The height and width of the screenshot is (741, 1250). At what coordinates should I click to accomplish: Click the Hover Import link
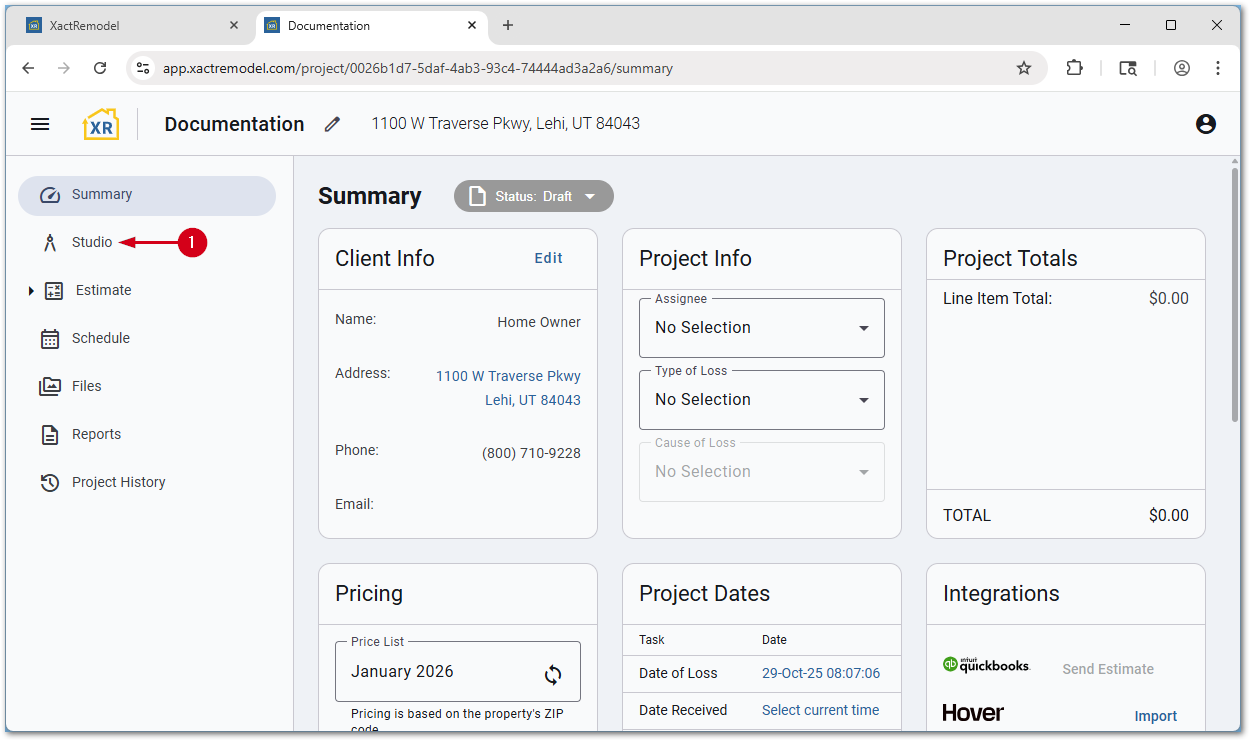point(1155,716)
